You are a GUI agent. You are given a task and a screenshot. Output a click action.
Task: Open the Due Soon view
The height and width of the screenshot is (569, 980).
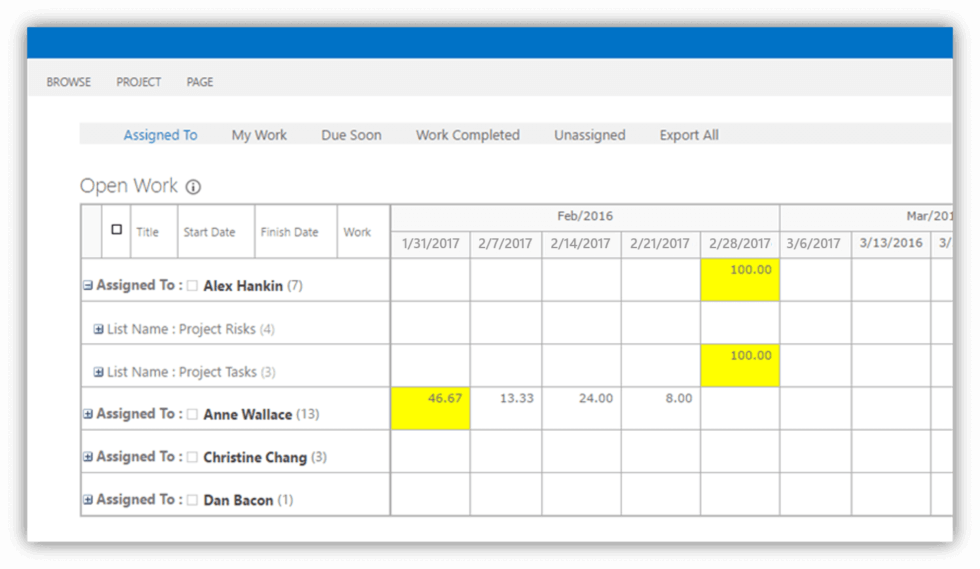coord(351,135)
